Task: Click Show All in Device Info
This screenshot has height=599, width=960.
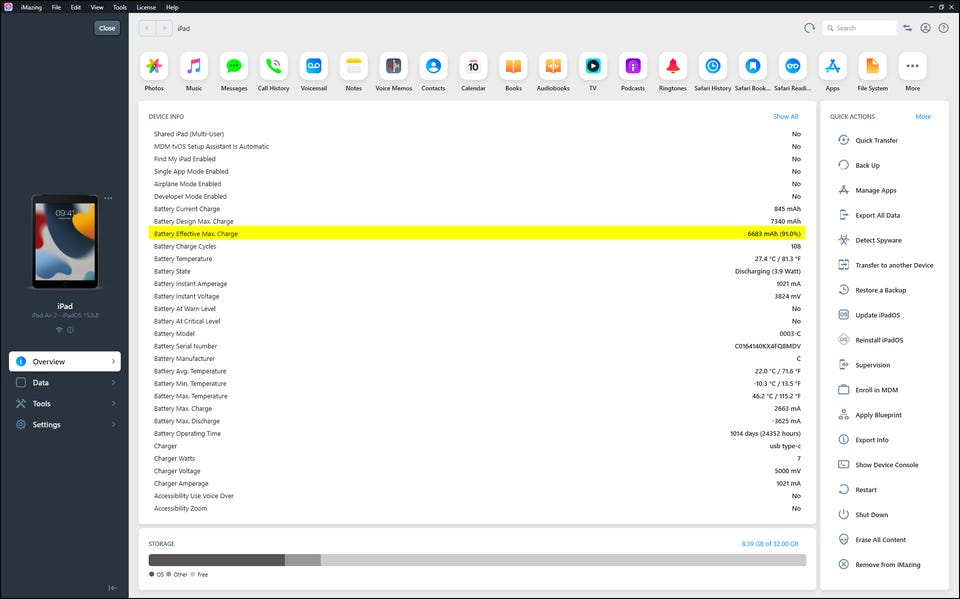Action: click(786, 116)
